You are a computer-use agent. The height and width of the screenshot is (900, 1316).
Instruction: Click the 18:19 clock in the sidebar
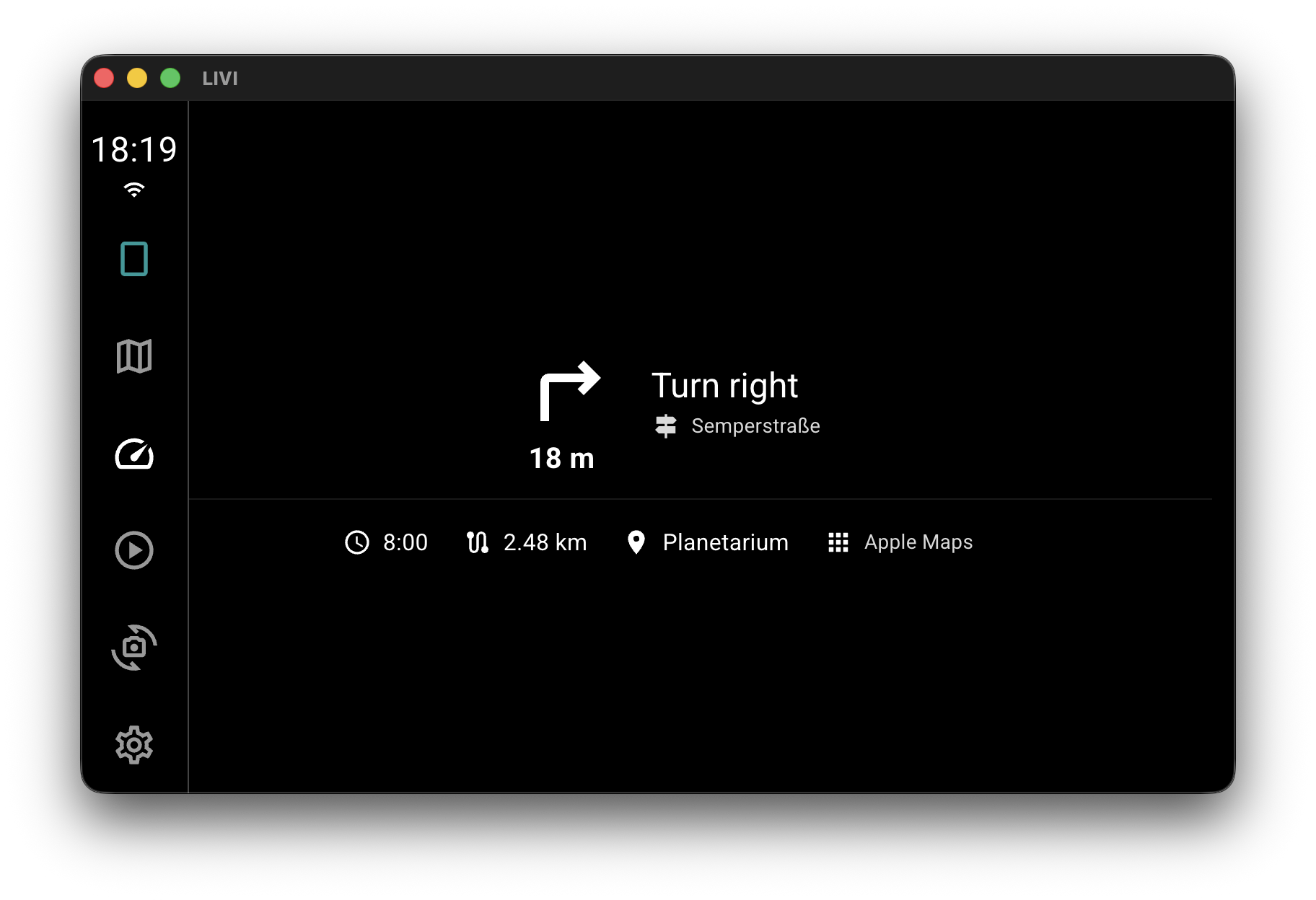click(134, 149)
